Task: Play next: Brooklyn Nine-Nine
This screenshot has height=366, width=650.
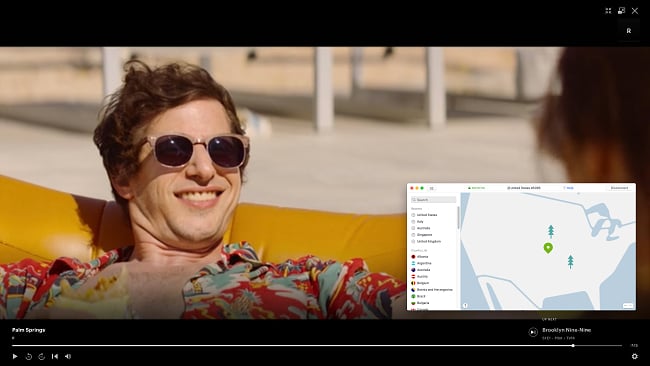Action: click(x=533, y=332)
